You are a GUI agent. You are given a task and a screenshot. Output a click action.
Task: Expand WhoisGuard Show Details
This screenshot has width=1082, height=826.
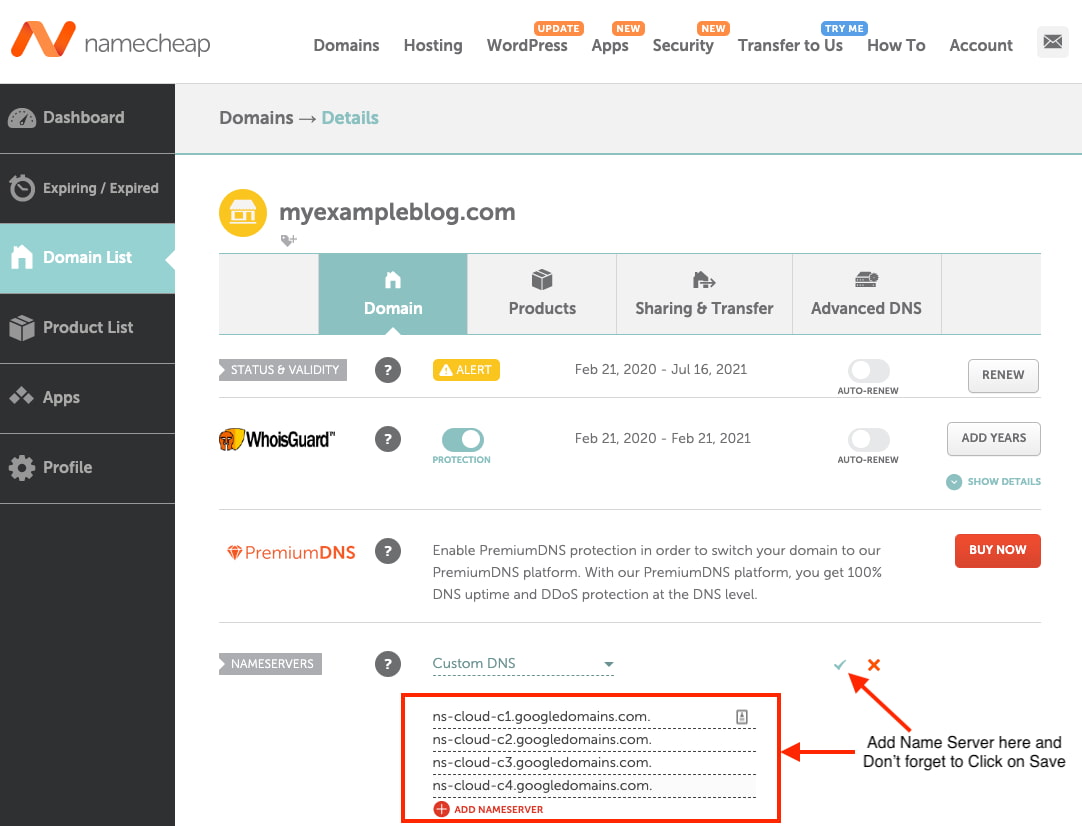tap(994, 482)
